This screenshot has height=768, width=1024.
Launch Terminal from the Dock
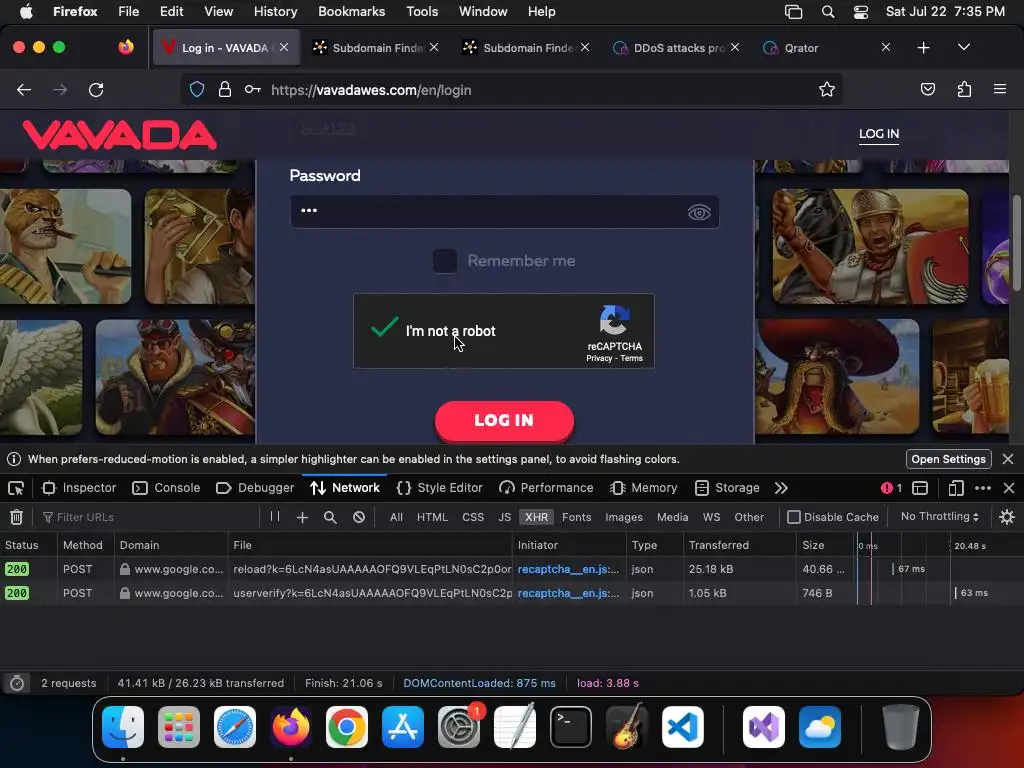click(571, 727)
